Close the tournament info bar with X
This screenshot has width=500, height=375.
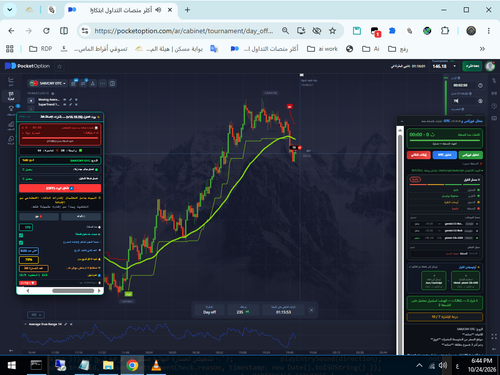(x=311, y=310)
